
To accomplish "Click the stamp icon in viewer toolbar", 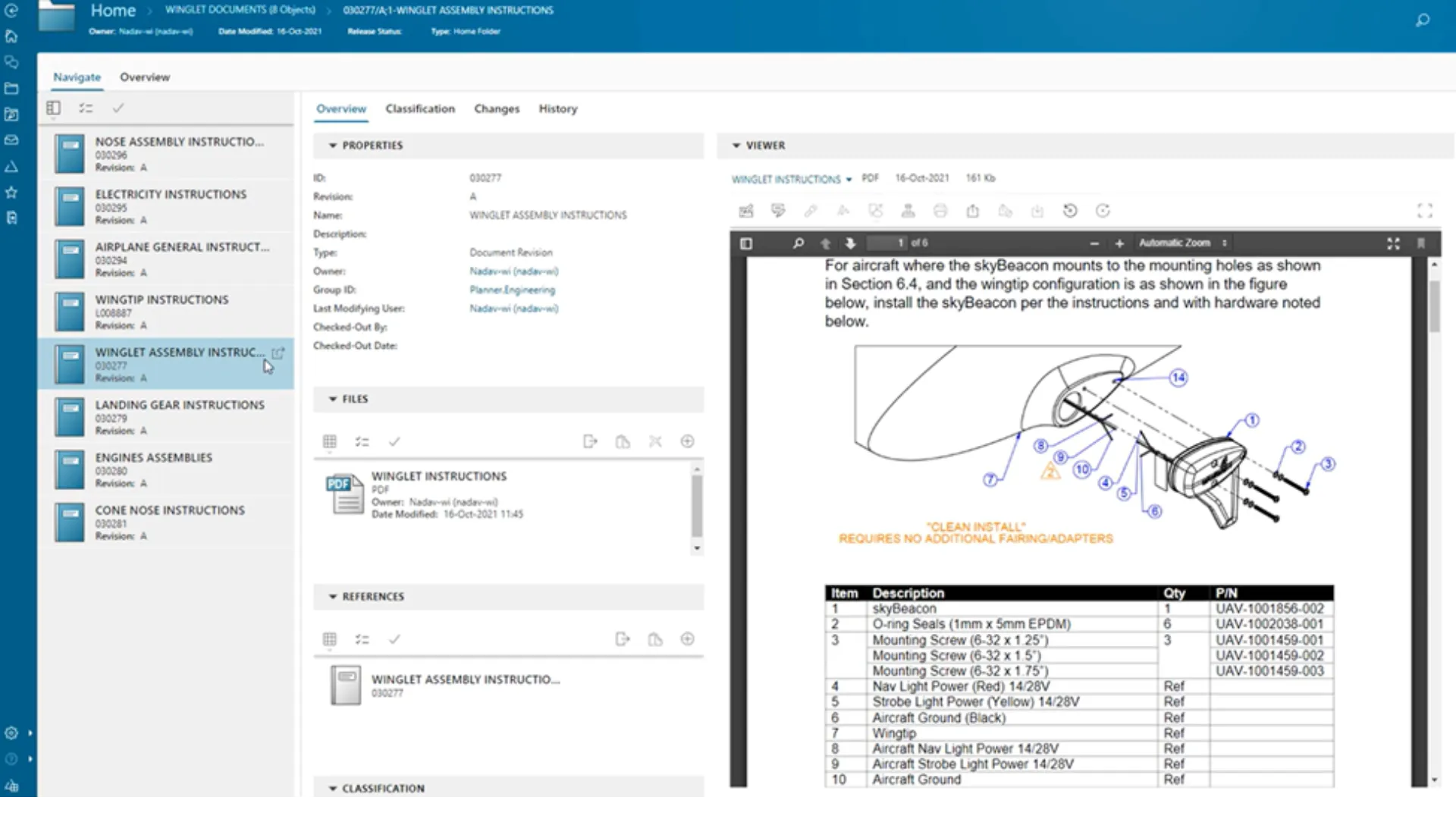I will coord(908,211).
